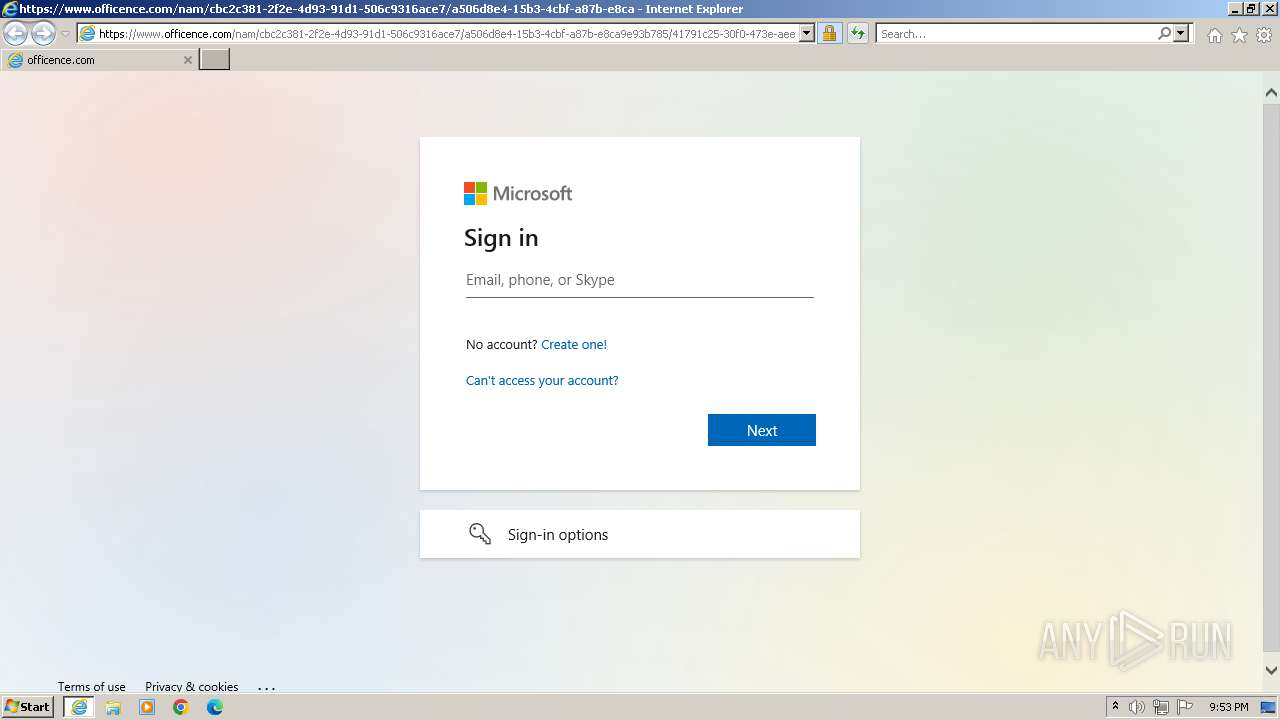Screen dimensions: 1280x720
Task: Minimize the Internet Explorer window
Action: point(1234,9)
